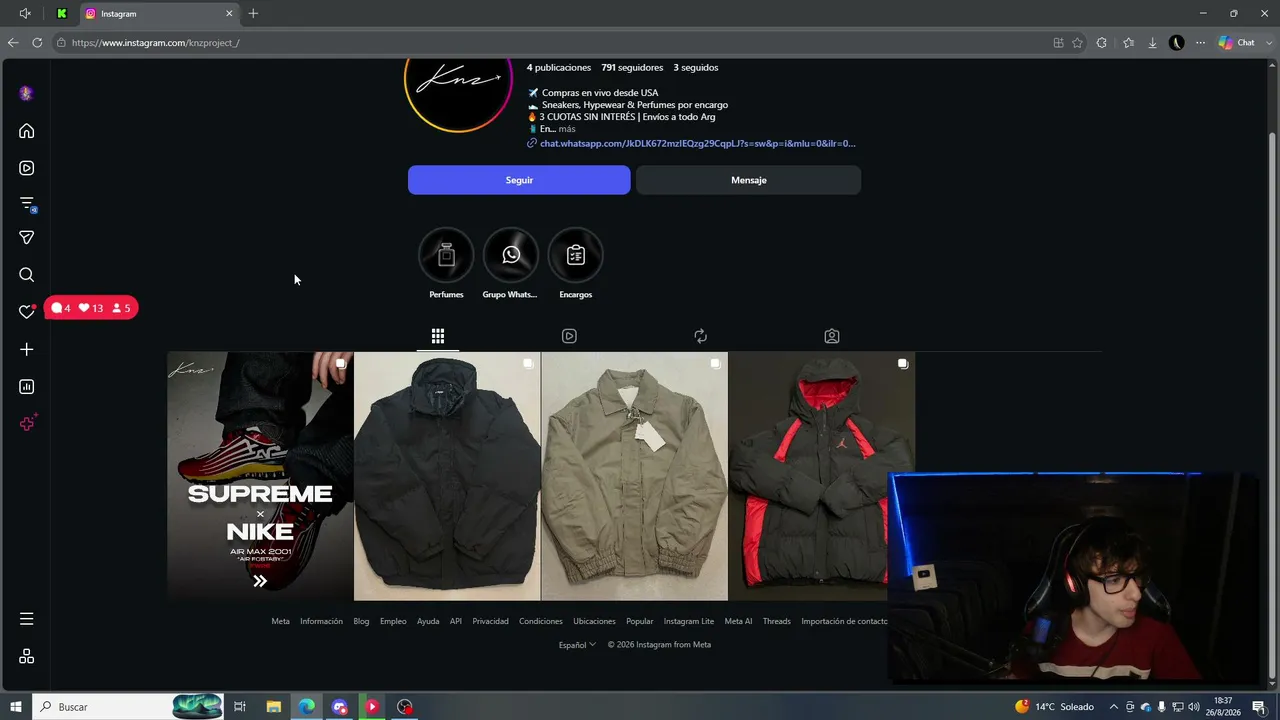The image size is (1280, 720).
Task: Switch to the green K pinned tab
Action: (62, 14)
